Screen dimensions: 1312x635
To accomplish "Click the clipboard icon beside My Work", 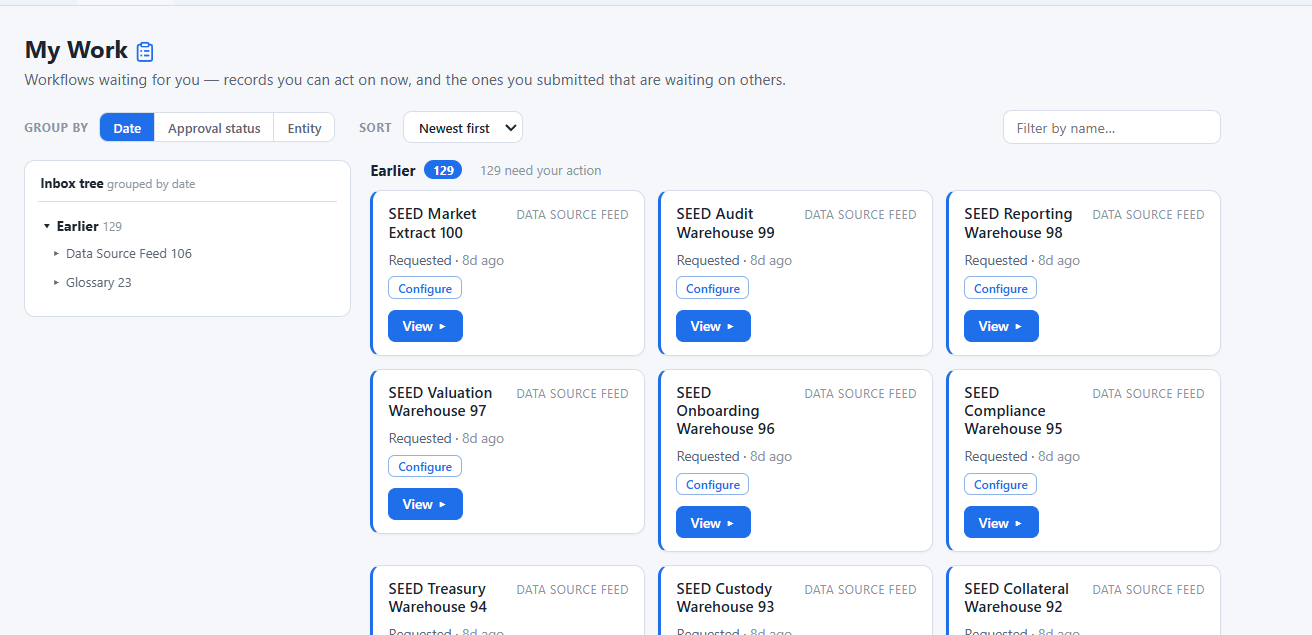I will (x=145, y=52).
